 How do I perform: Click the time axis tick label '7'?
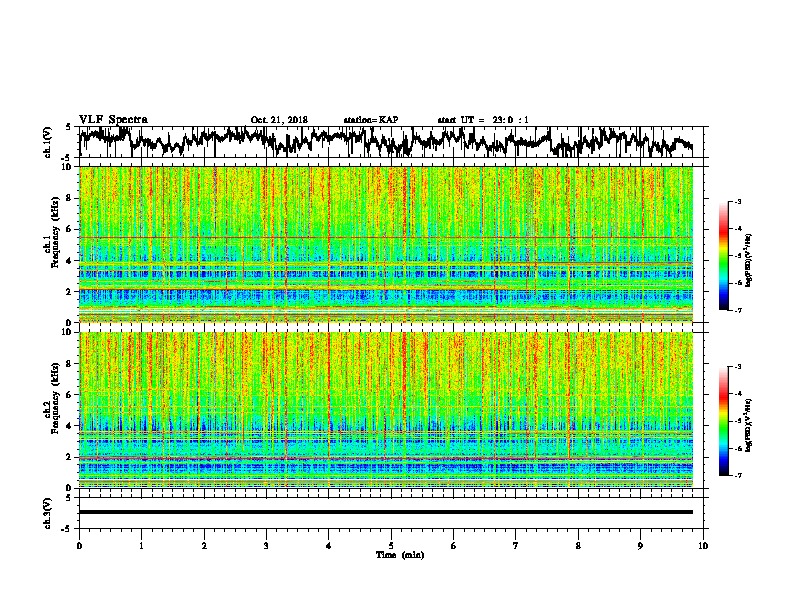[516, 546]
